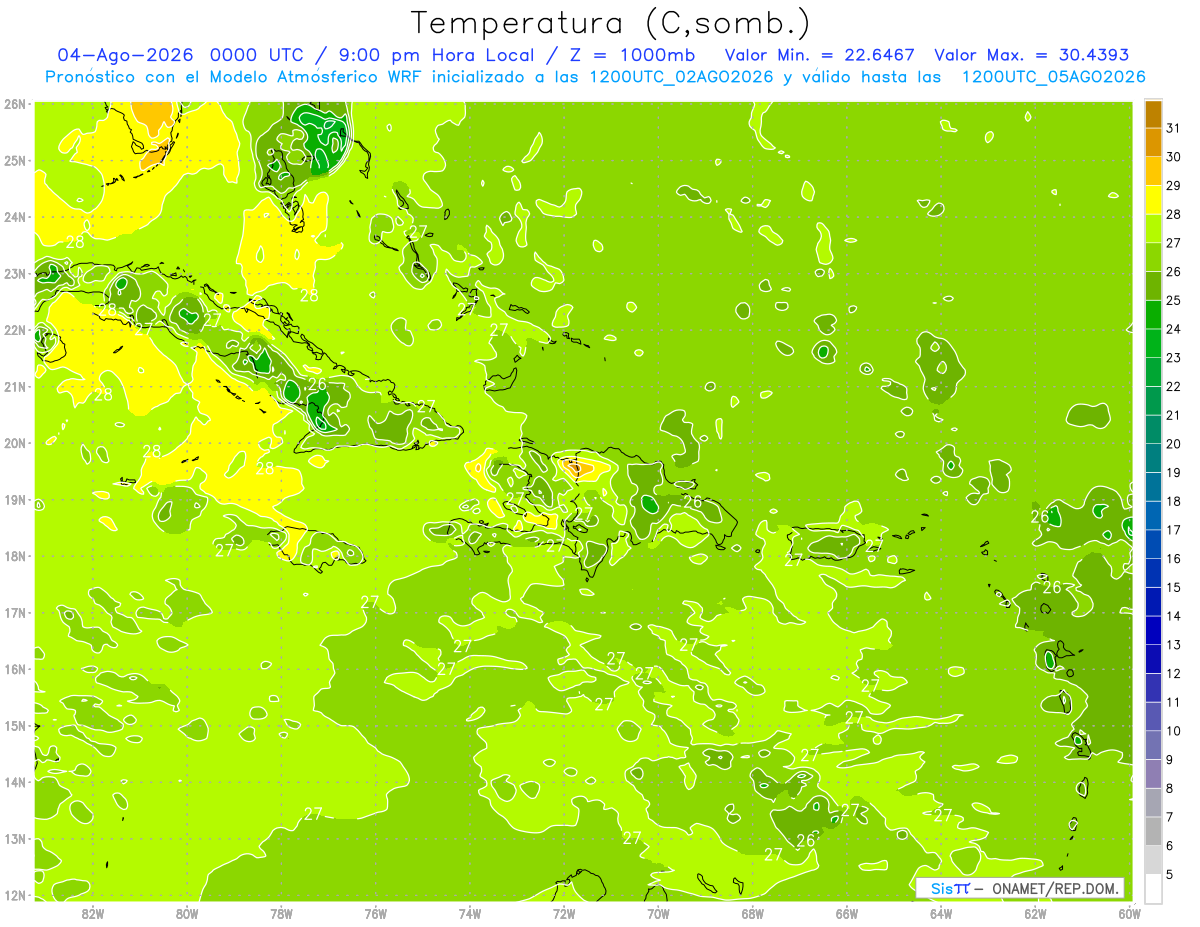Image resolution: width=1200 pixels, height=927 pixels.
Task: Pick the gray colorbar swatch between 6 and 7
Action: [x=1153, y=831]
